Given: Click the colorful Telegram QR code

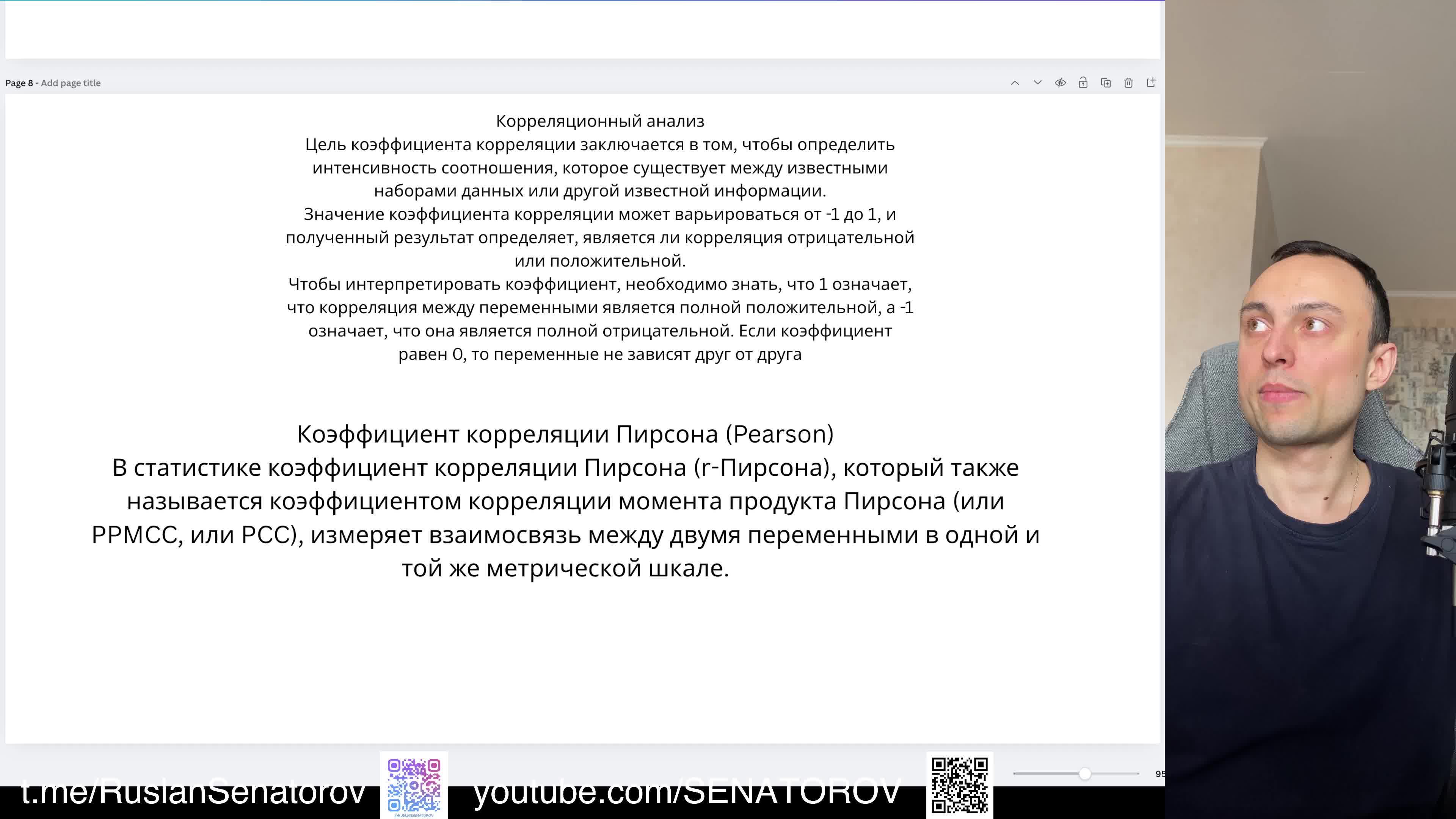Looking at the screenshot, I should 414,786.
